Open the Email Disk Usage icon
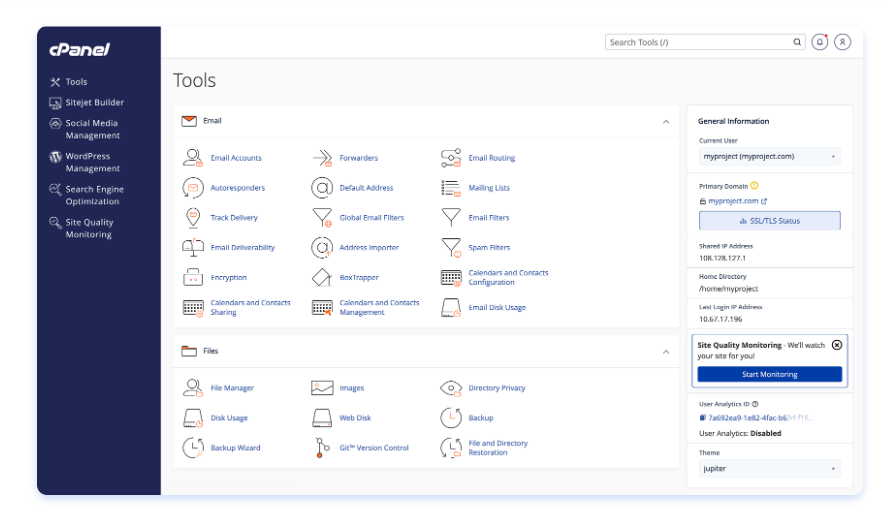Screen dimensions: 886x523 [451, 308]
